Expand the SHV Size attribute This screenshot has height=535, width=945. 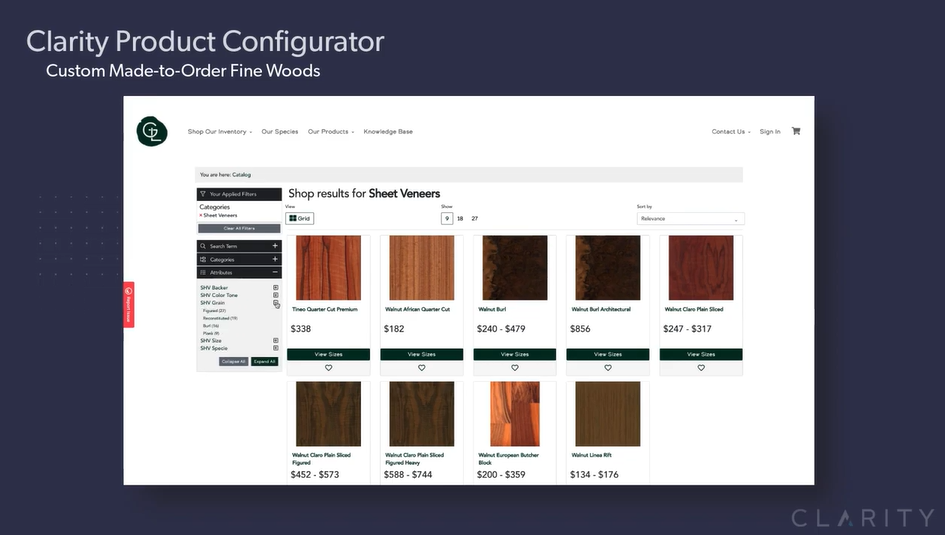click(x=275, y=340)
